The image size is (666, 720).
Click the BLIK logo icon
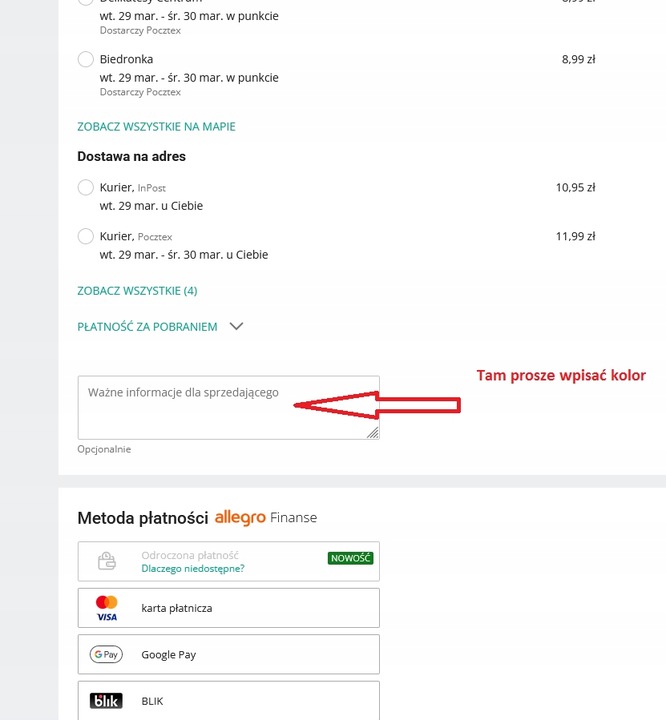coord(106,701)
